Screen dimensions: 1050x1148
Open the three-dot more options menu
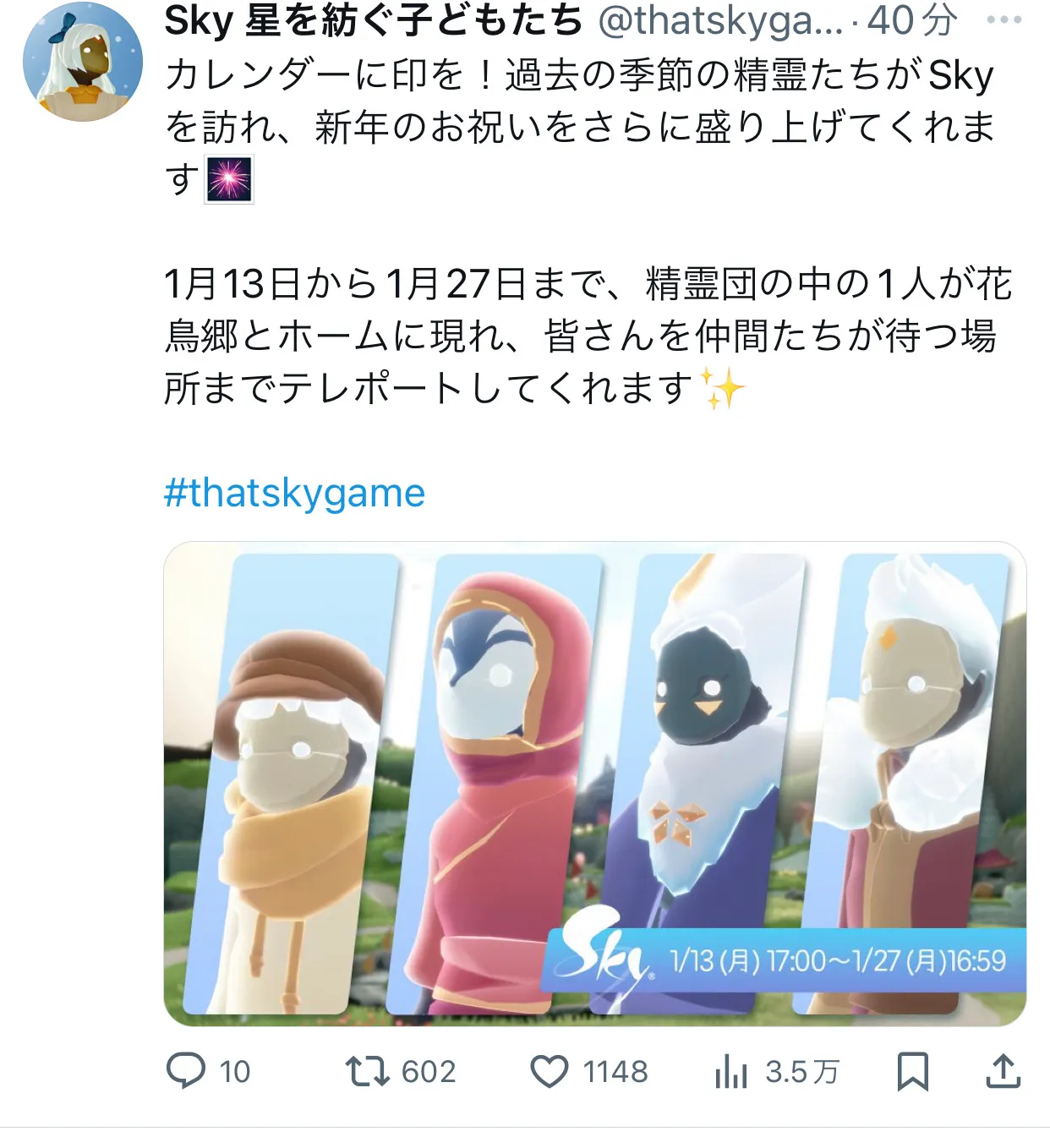pyautogui.click(x=1004, y=20)
